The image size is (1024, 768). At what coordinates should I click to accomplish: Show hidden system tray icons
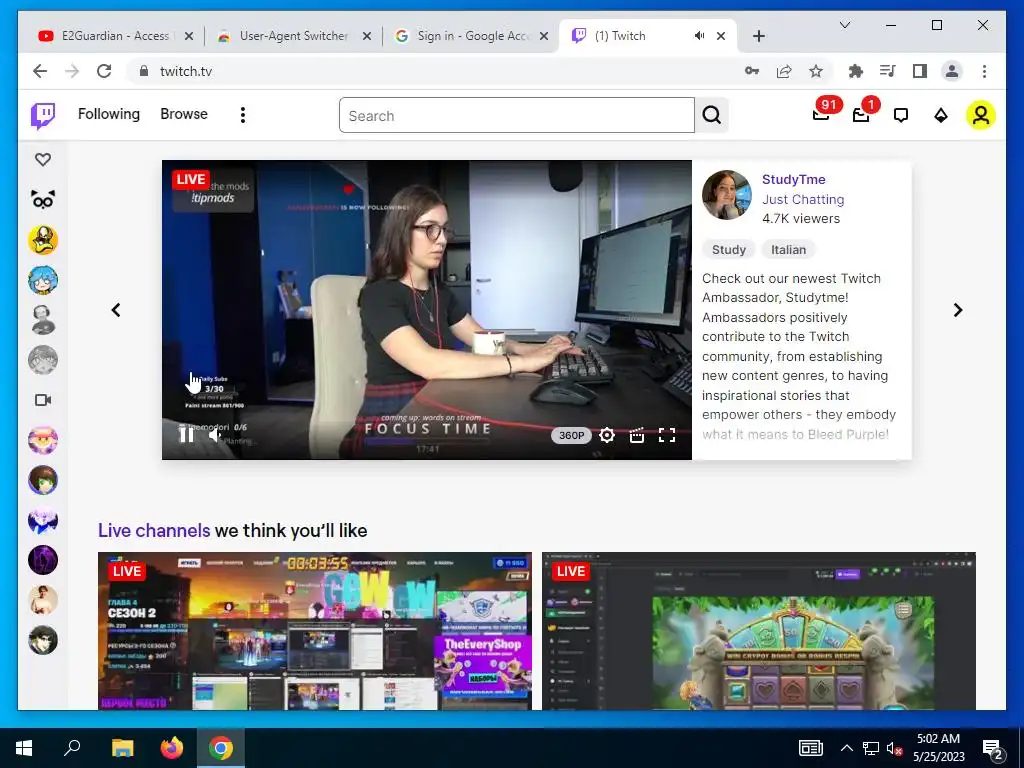pos(846,748)
